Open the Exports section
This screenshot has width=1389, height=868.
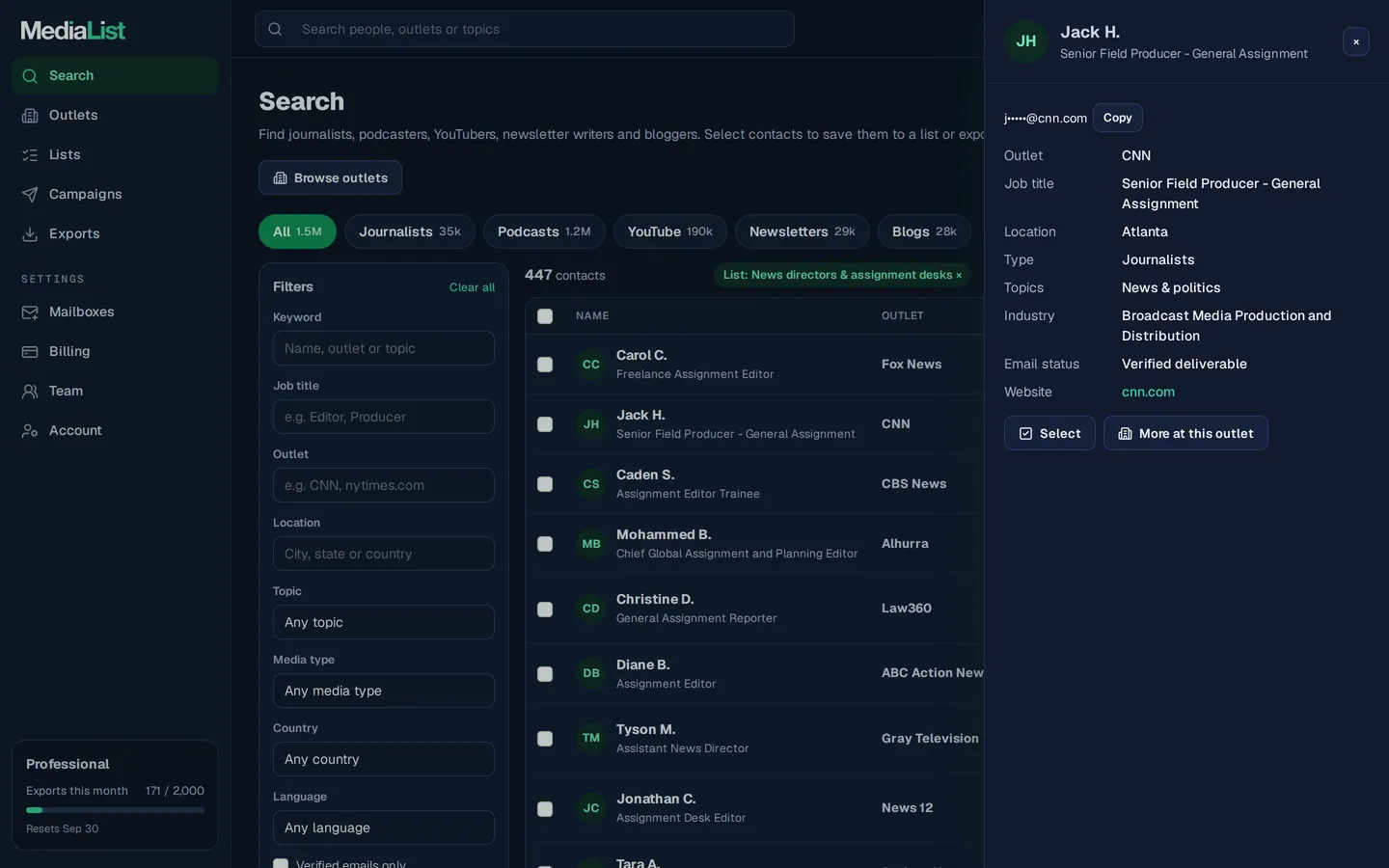coord(115,233)
